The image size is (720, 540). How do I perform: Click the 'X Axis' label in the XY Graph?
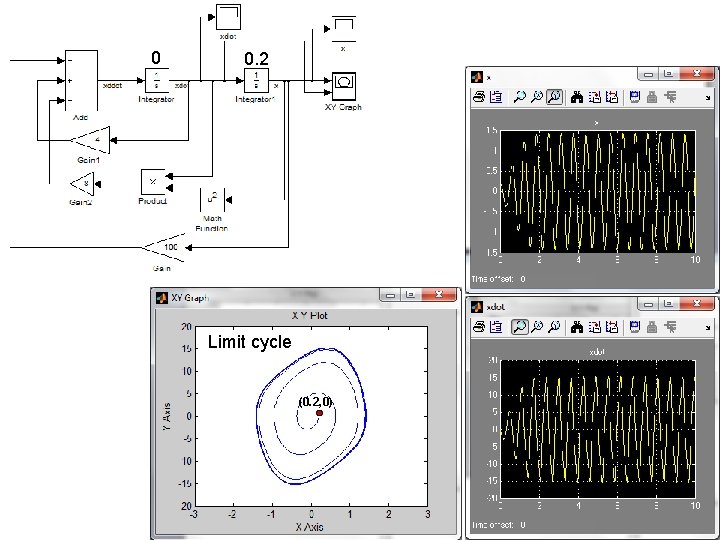309,527
